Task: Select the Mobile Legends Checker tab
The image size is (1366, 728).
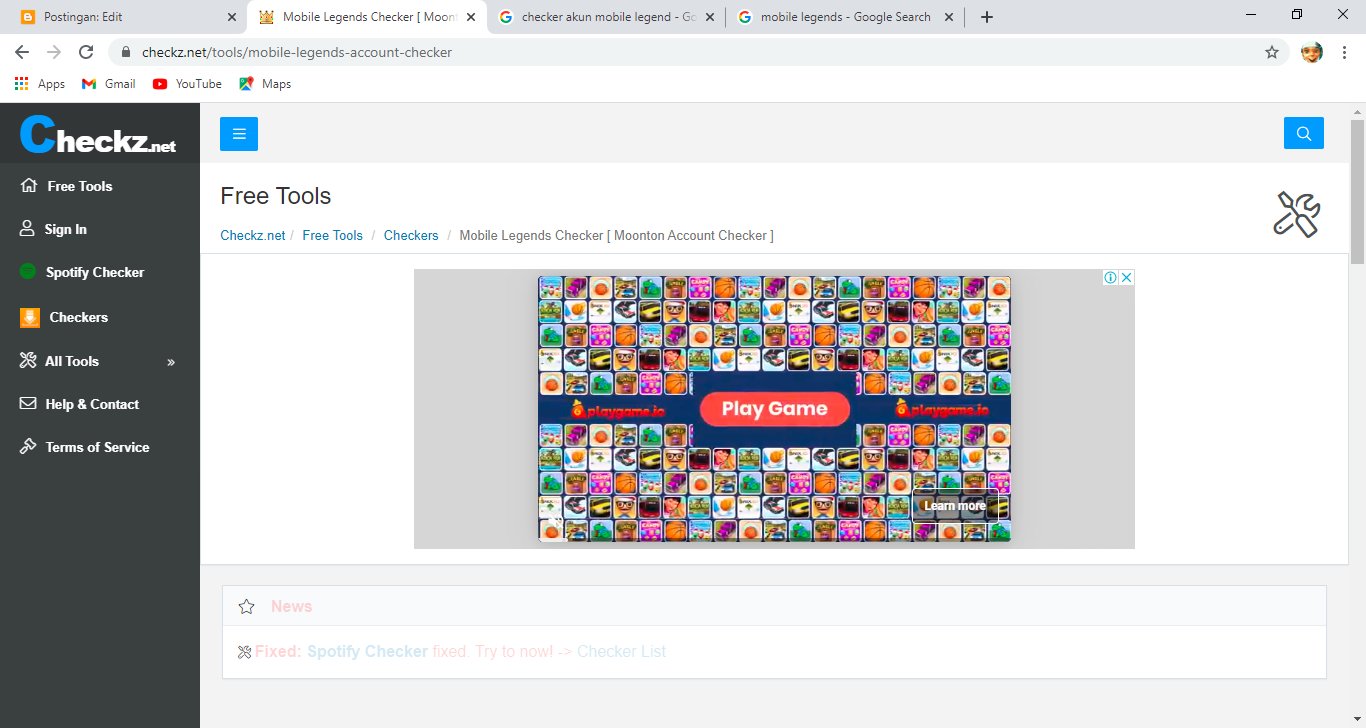Action: pyautogui.click(x=368, y=17)
